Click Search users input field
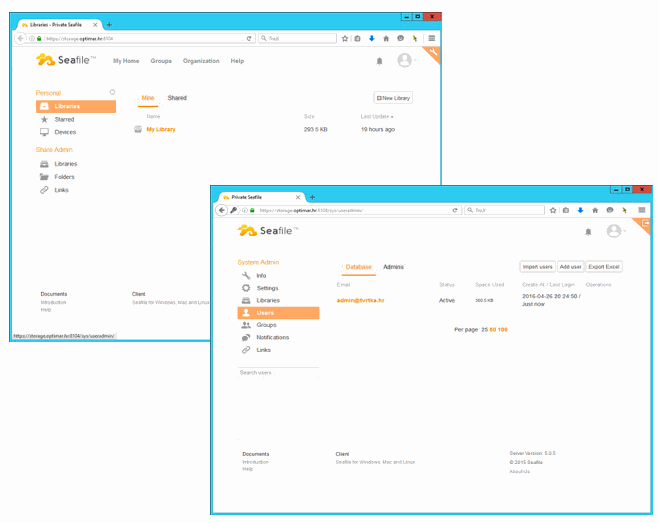 [x=278, y=373]
